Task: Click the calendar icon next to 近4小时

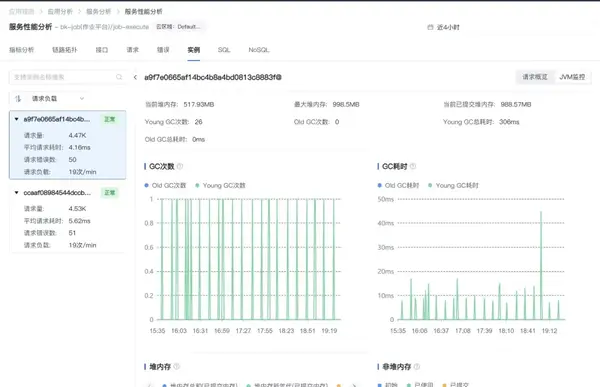Action: [x=430, y=27]
